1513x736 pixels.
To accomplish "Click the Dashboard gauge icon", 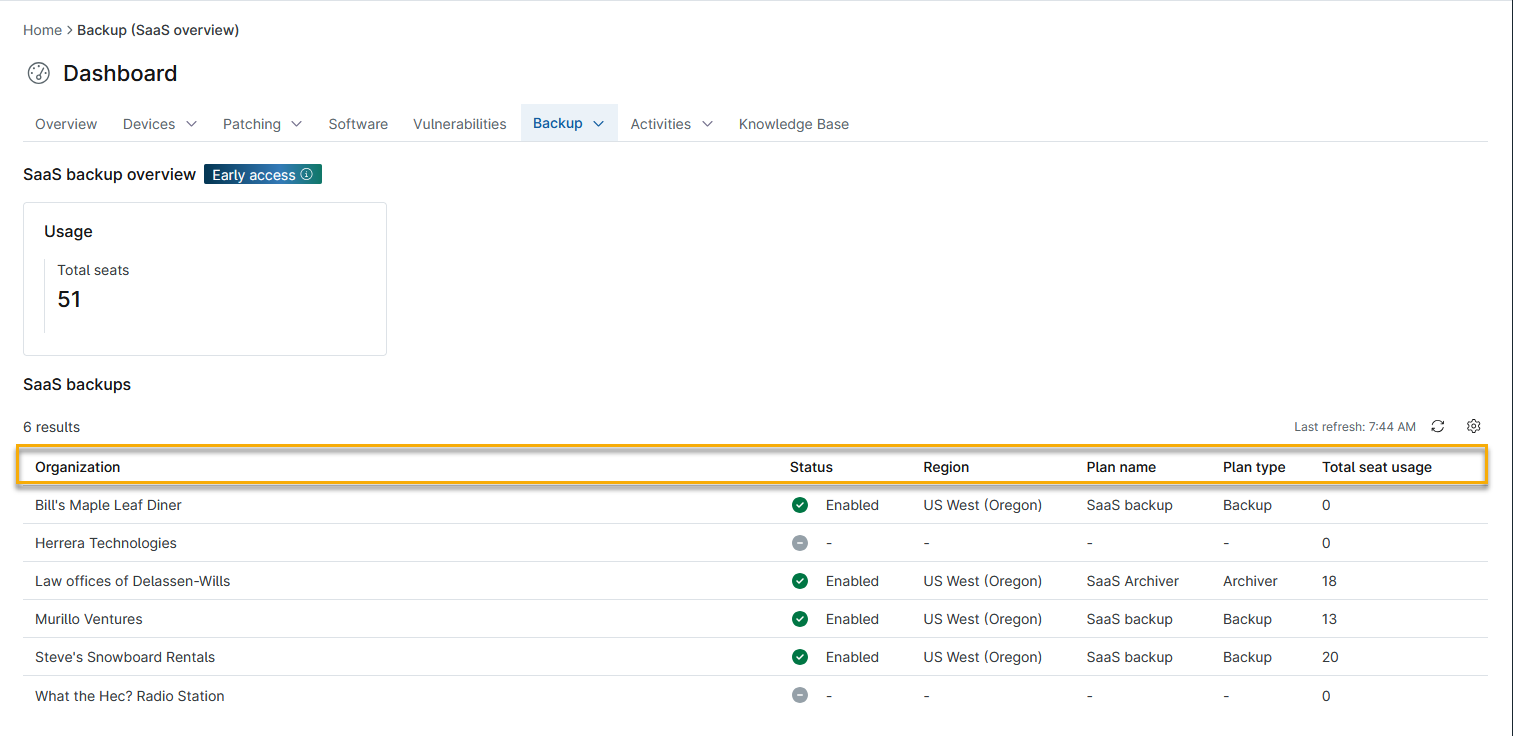I will [38, 73].
